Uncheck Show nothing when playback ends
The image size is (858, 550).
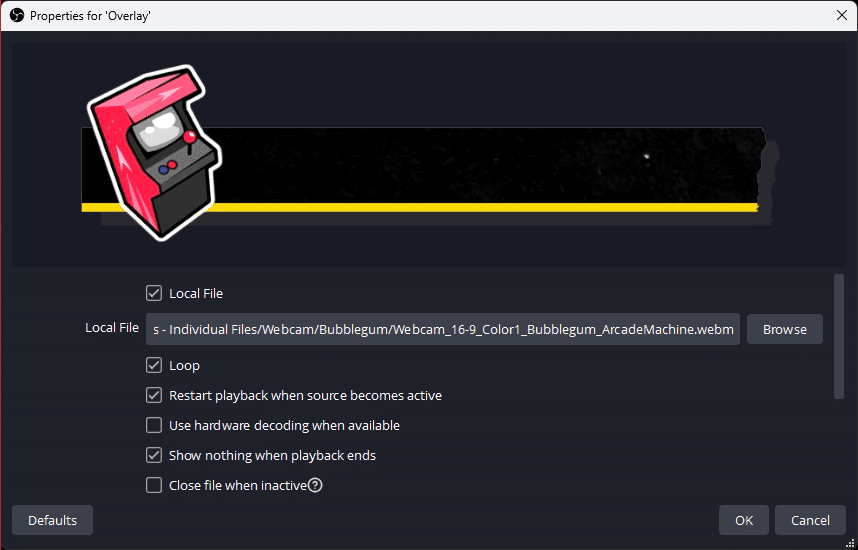coord(154,456)
